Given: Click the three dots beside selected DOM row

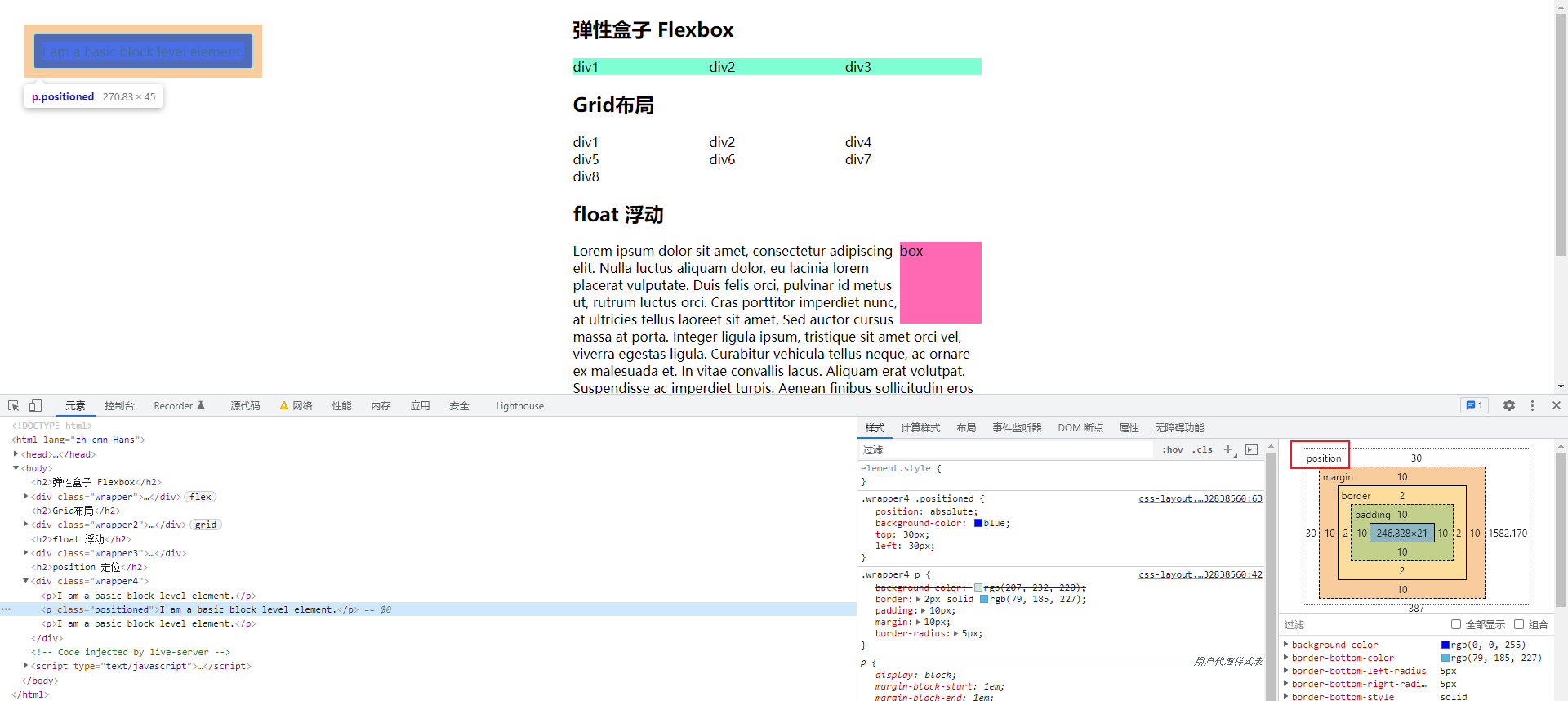Looking at the screenshot, I should pyautogui.click(x=6, y=609).
